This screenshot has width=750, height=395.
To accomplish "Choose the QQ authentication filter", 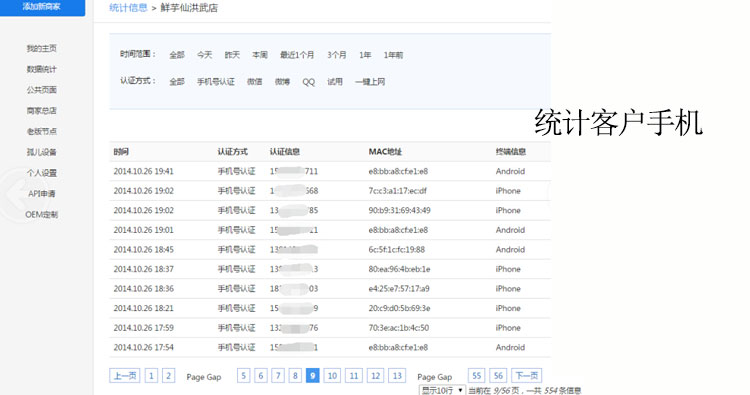I will coord(309,82).
